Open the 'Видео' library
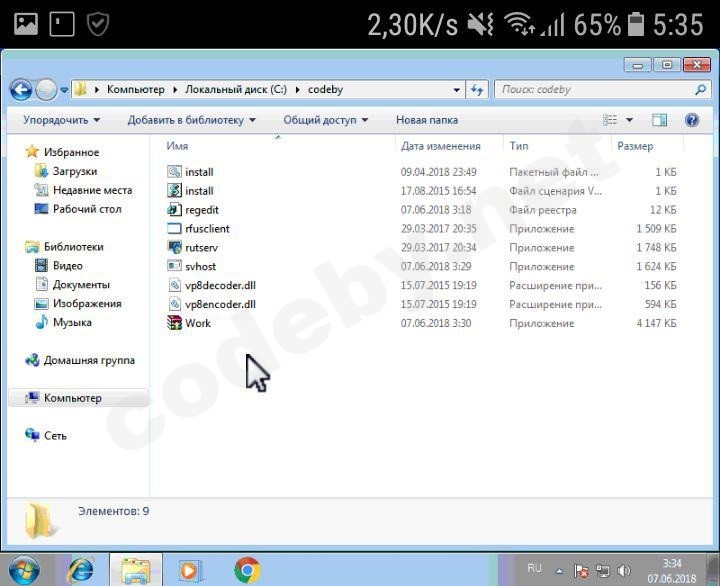 (59, 265)
